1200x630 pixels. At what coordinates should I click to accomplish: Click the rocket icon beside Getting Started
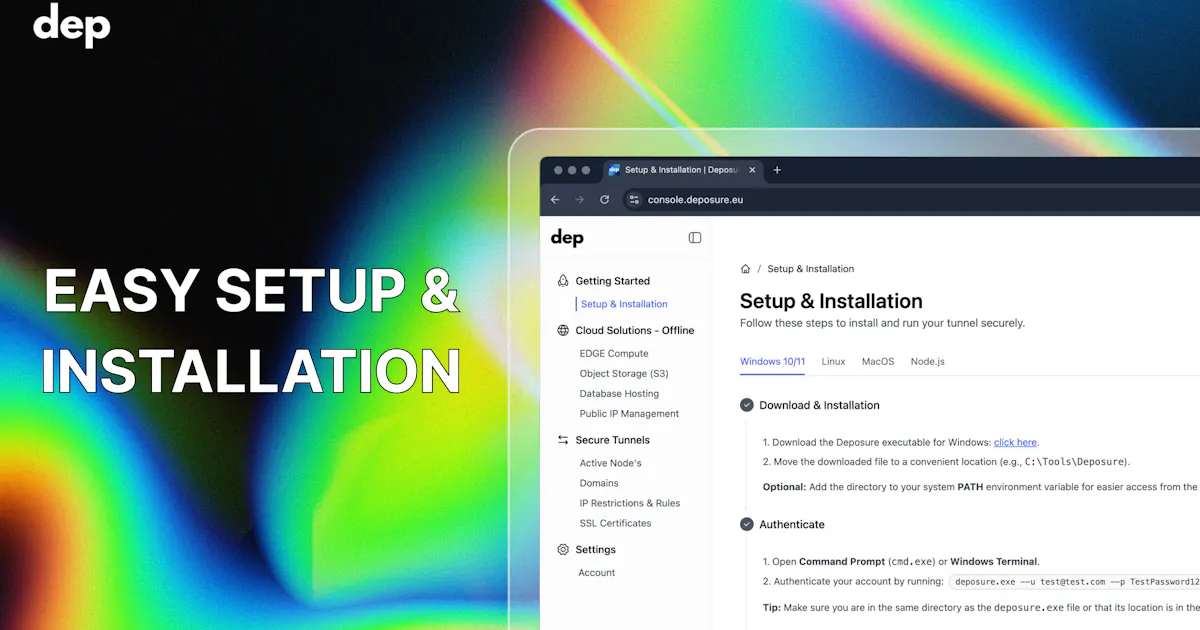click(563, 281)
